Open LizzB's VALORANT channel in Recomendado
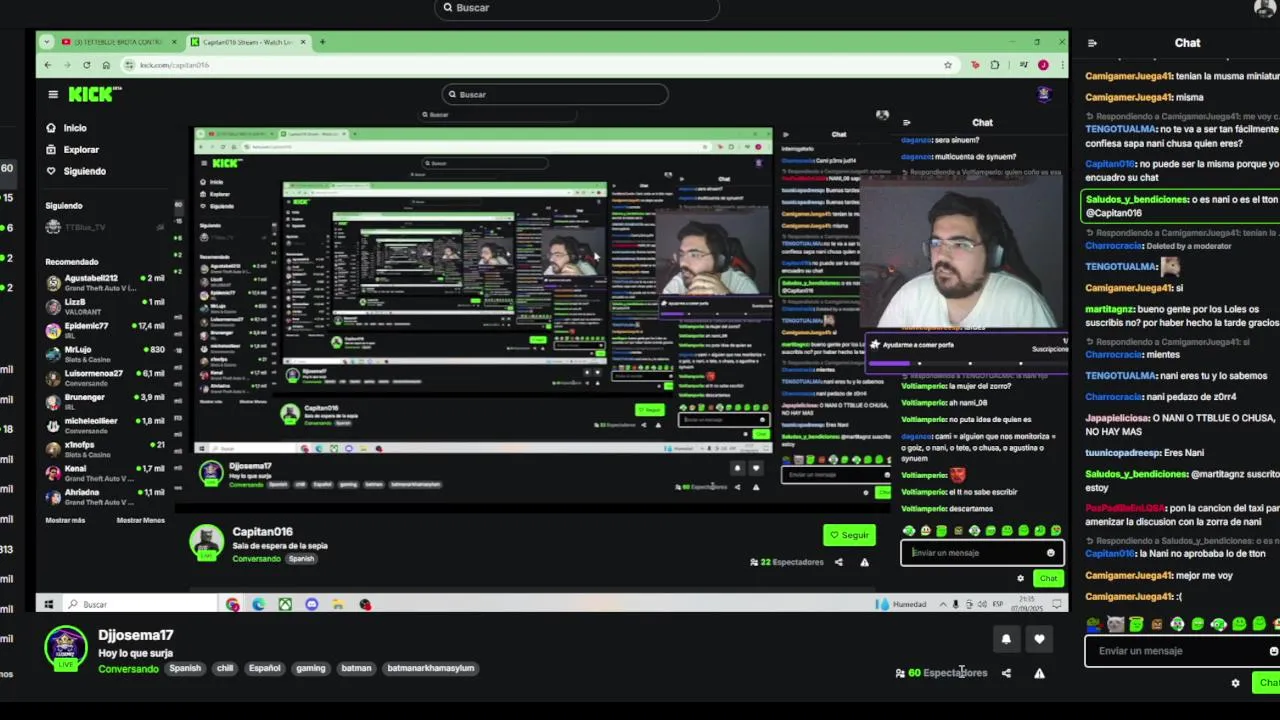This screenshot has width=1280, height=720. (105, 306)
